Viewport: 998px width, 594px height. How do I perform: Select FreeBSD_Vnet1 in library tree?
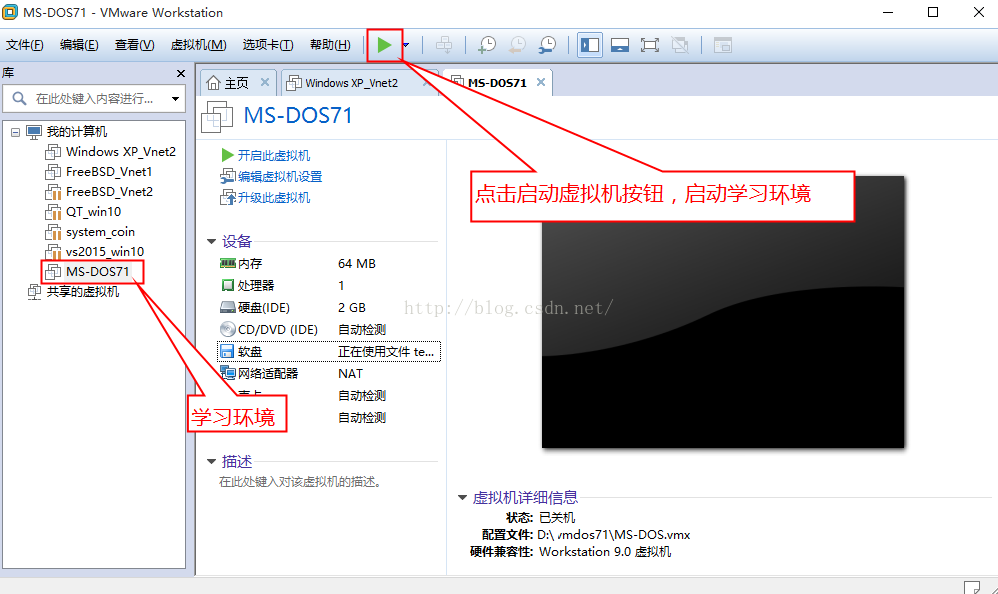109,172
